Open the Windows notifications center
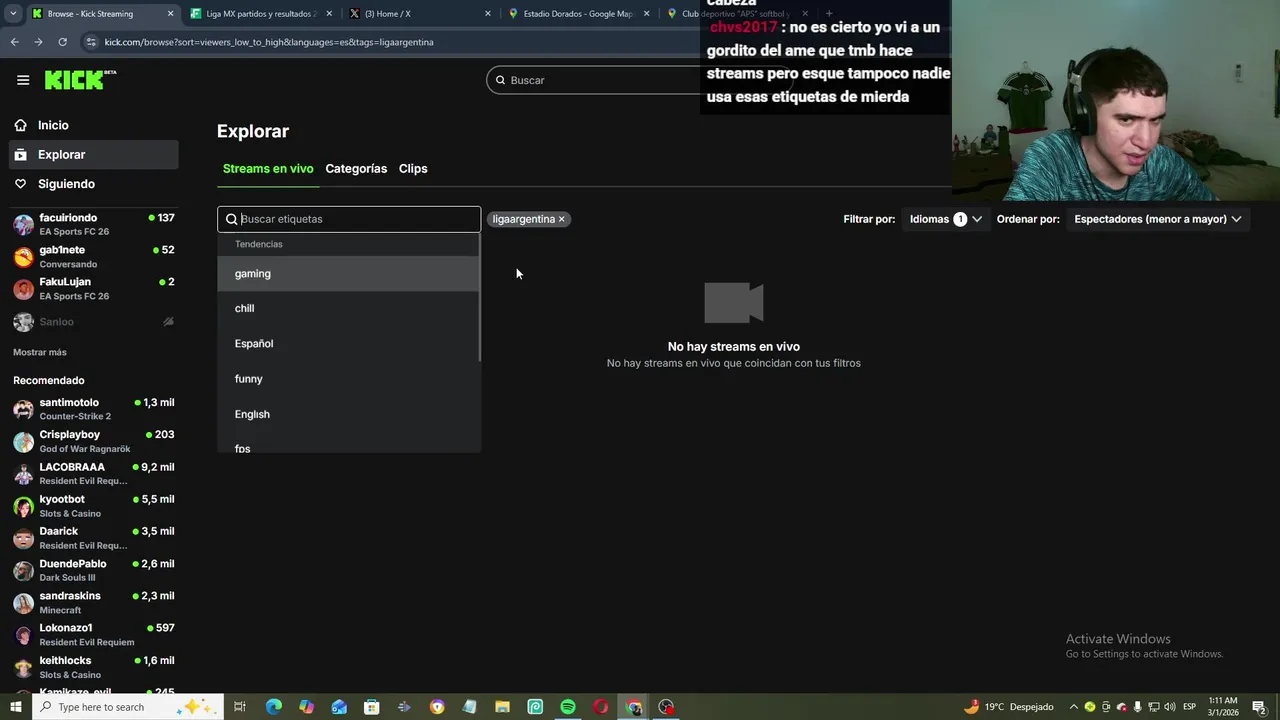This screenshot has height=720, width=1280. pyautogui.click(x=1259, y=707)
